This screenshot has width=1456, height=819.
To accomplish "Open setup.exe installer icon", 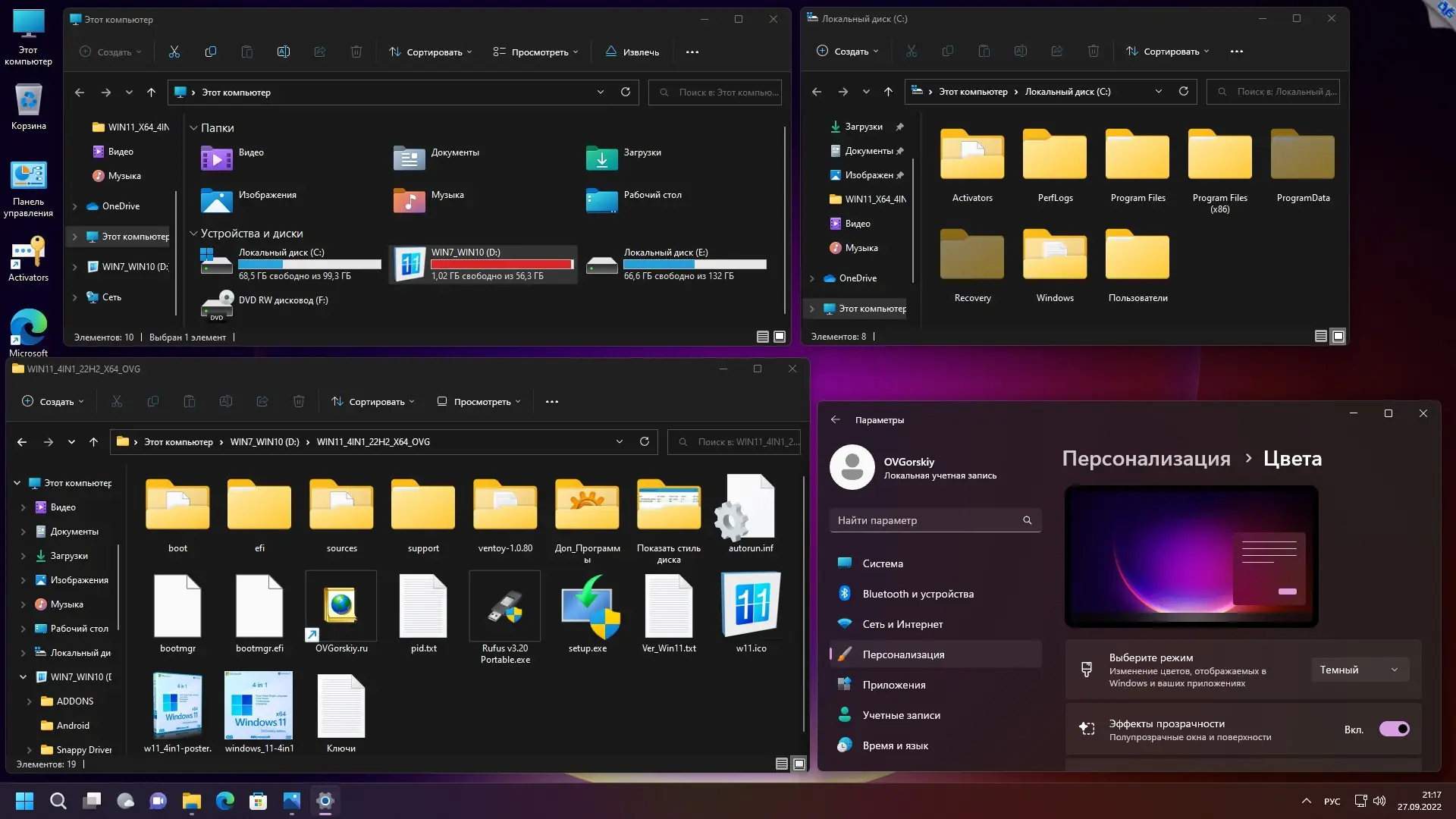I will pyautogui.click(x=588, y=608).
